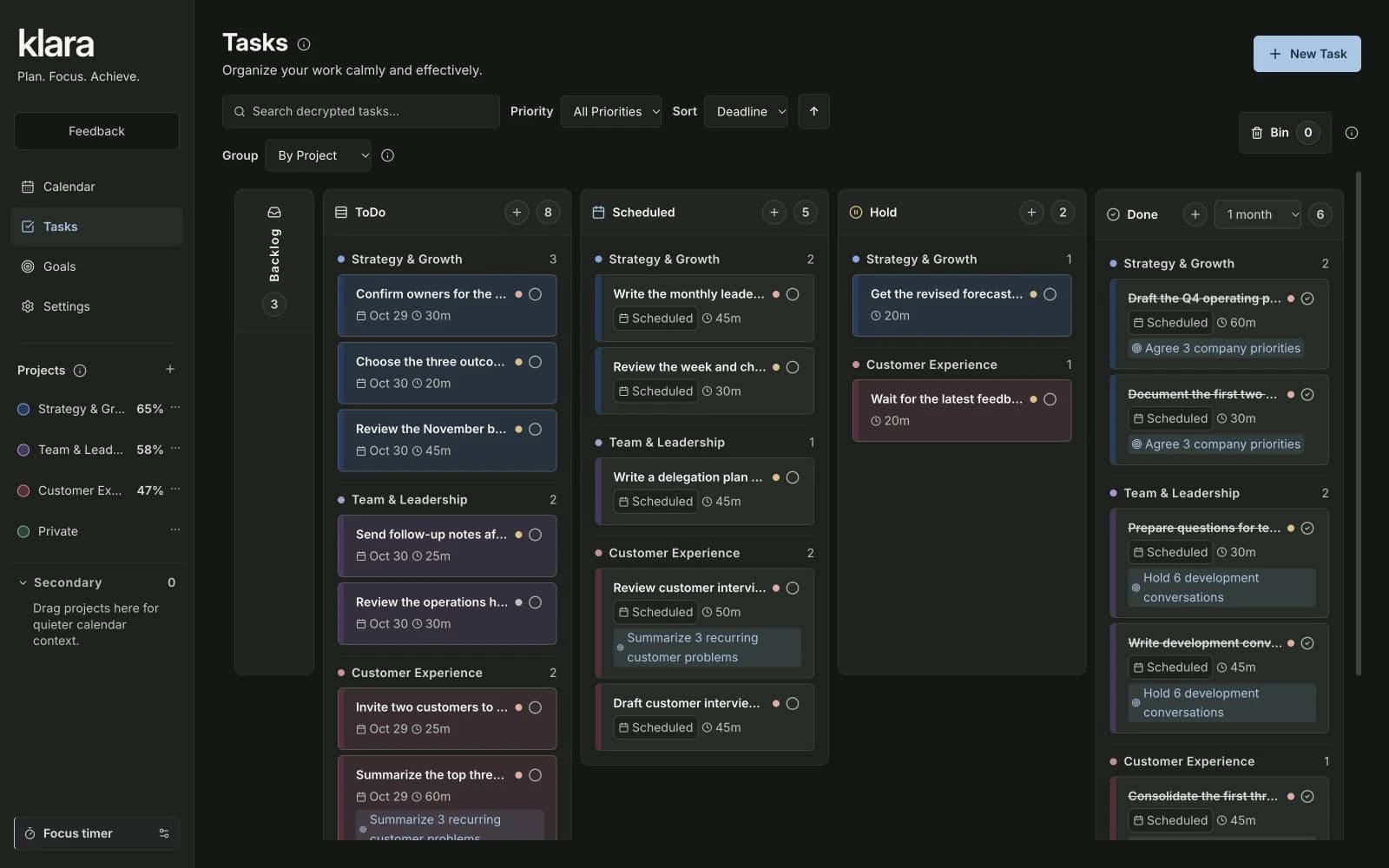The width and height of the screenshot is (1389, 868).
Task: Complete the "Get the revised forecast" task
Action: [1050, 294]
